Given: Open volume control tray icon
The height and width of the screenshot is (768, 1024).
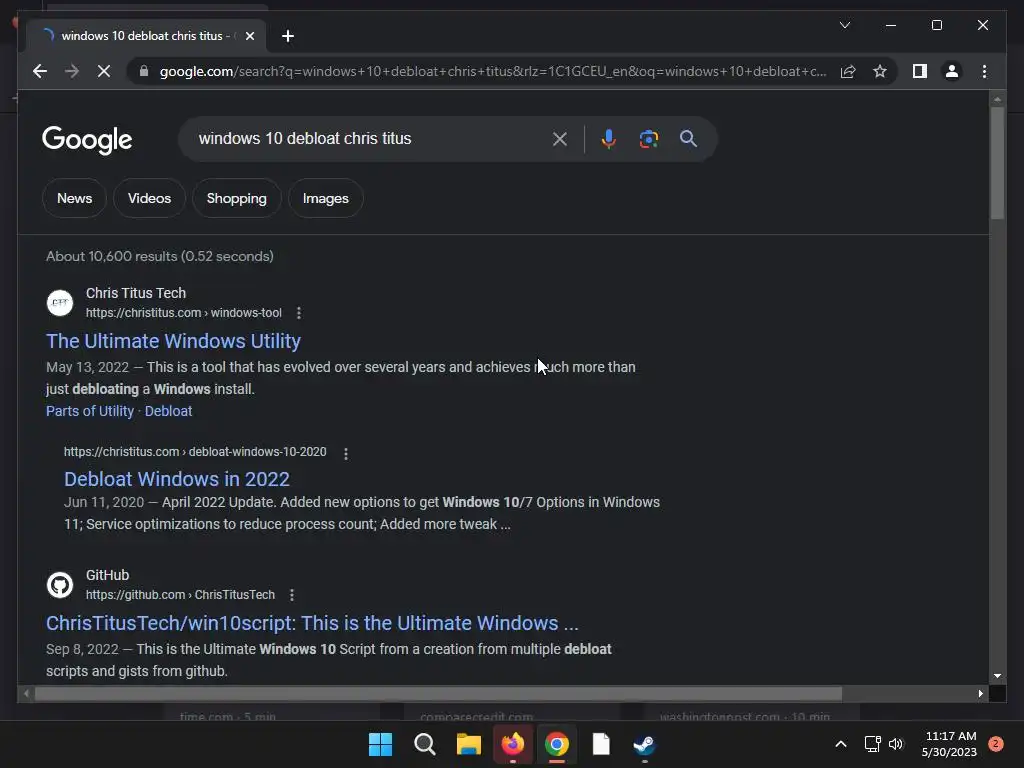Looking at the screenshot, I should point(896,744).
